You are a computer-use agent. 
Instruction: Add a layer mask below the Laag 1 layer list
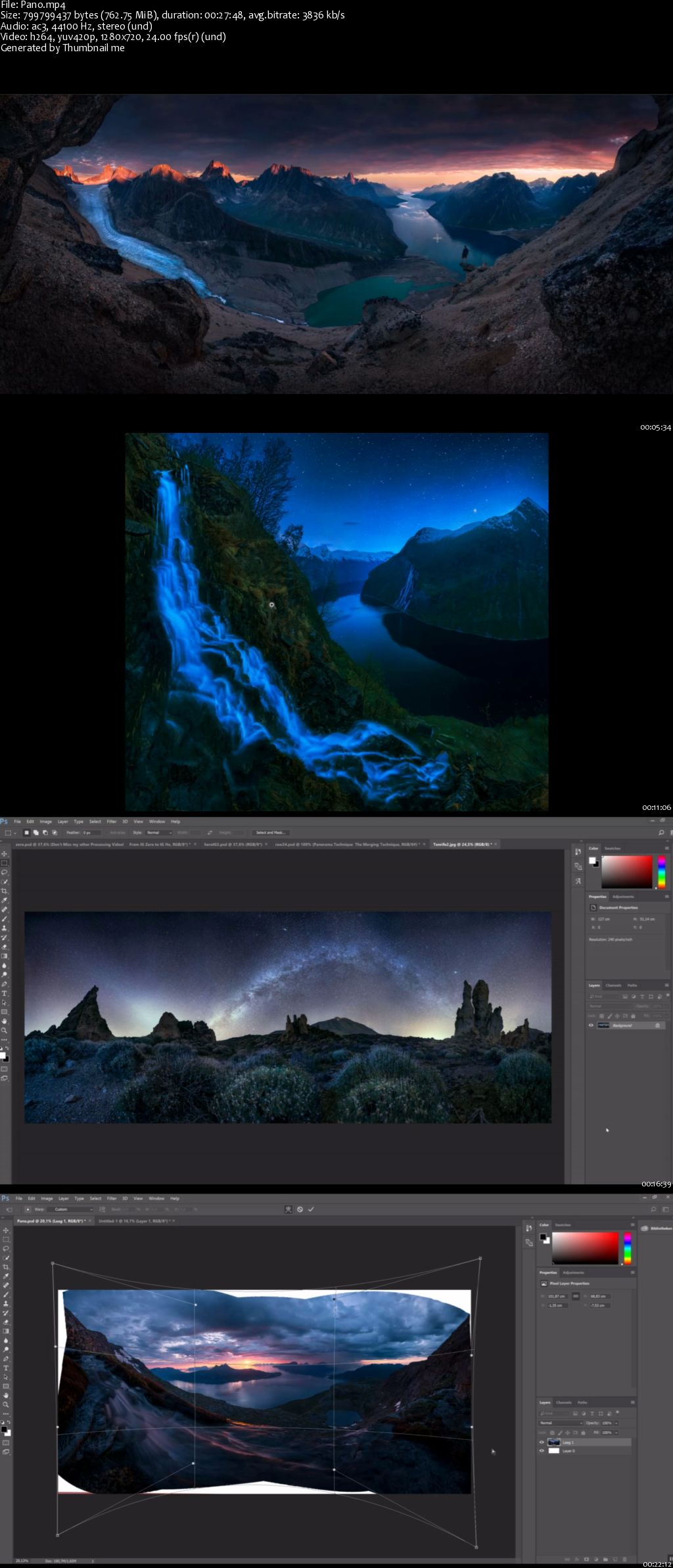coord(586,1559)
